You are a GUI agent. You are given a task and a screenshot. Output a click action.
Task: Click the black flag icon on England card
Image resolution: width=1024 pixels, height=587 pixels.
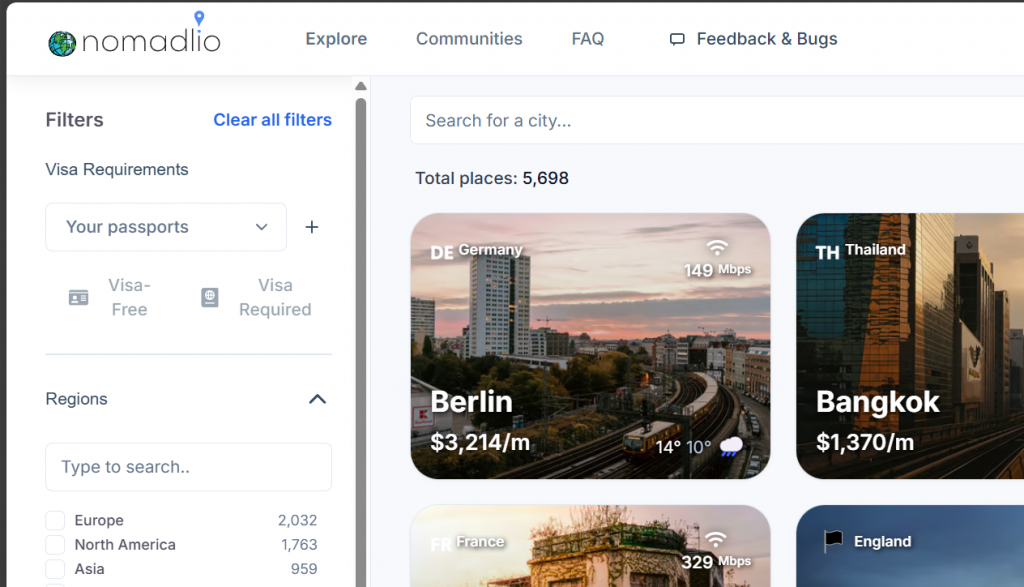click(833, 541)
